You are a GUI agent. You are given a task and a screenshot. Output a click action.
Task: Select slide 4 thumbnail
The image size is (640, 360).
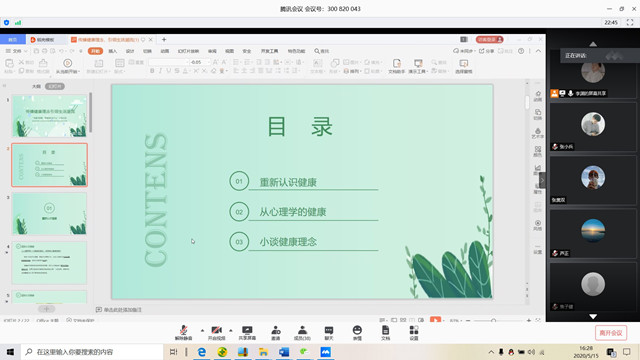coord(49,262)
